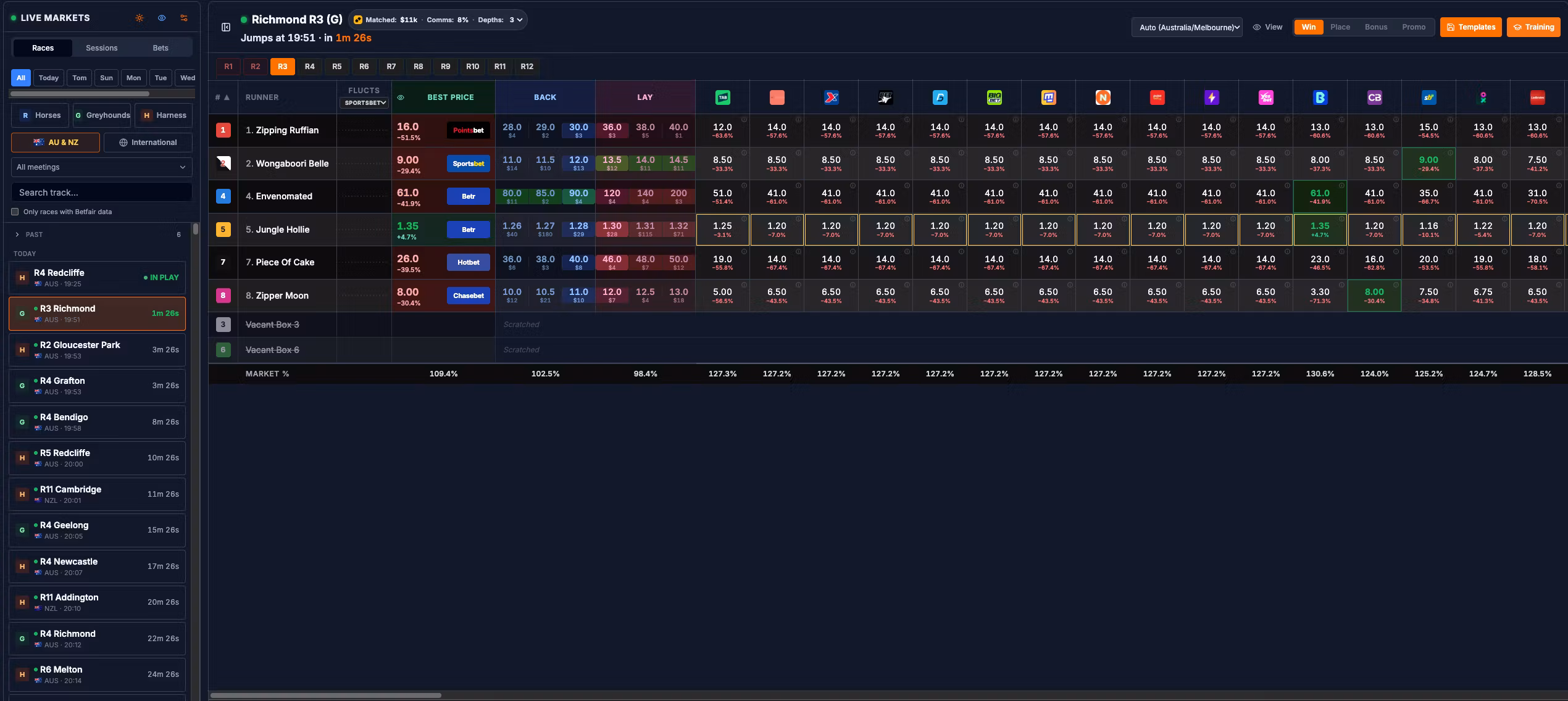Open the Training button

click(1533, 27)
